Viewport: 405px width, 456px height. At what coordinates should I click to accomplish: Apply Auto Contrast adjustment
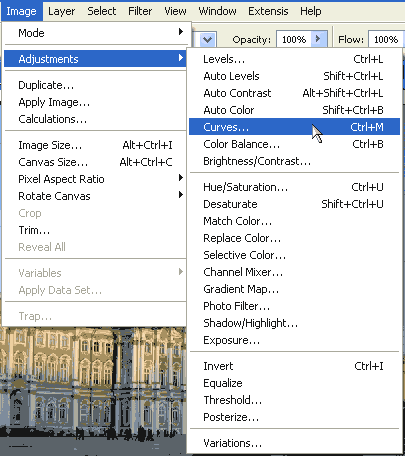[x=294, y=93]
